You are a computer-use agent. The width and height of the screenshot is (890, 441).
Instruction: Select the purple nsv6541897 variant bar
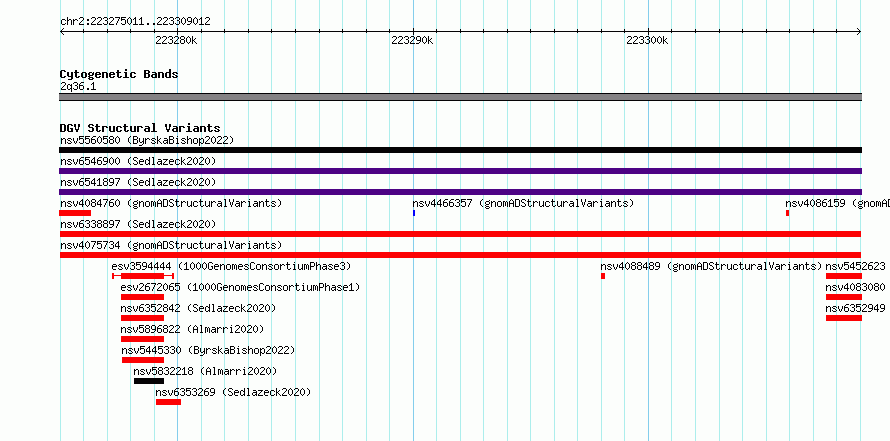coord(460,192)
